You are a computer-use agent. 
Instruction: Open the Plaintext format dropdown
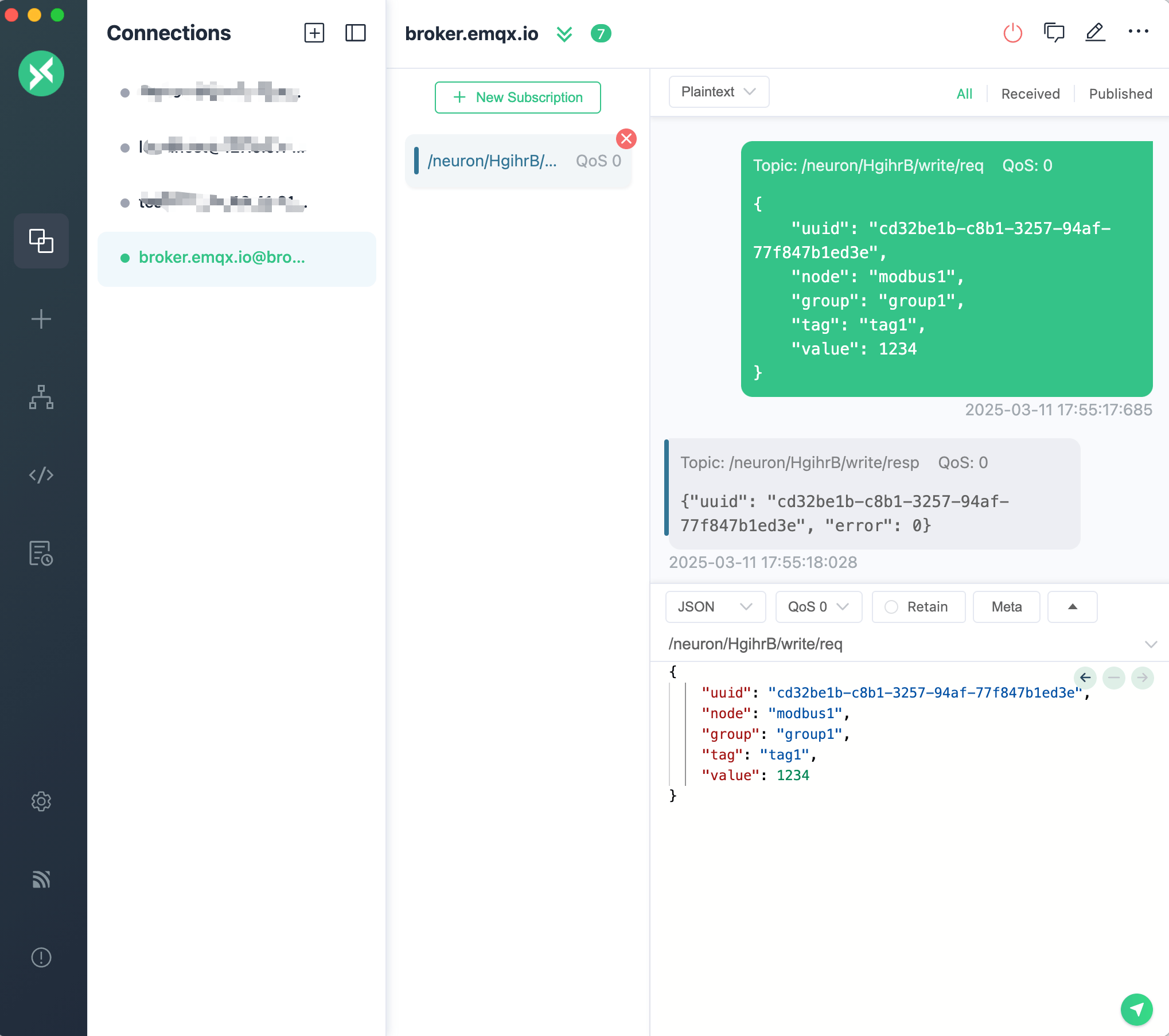coord(718,92)
